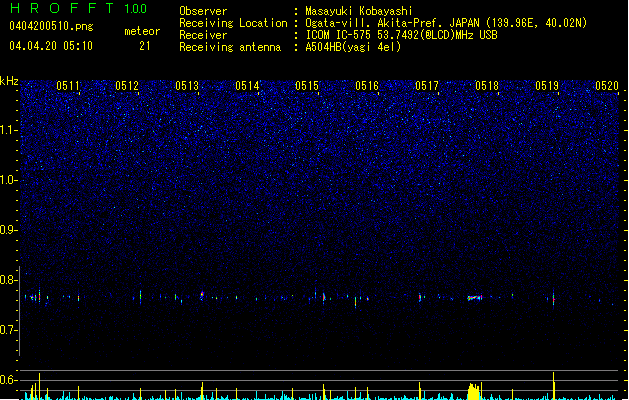Viewport: 629px width, 400px height.
Task: Click the 'Receiving Location' label
Action: pos(233,23)
